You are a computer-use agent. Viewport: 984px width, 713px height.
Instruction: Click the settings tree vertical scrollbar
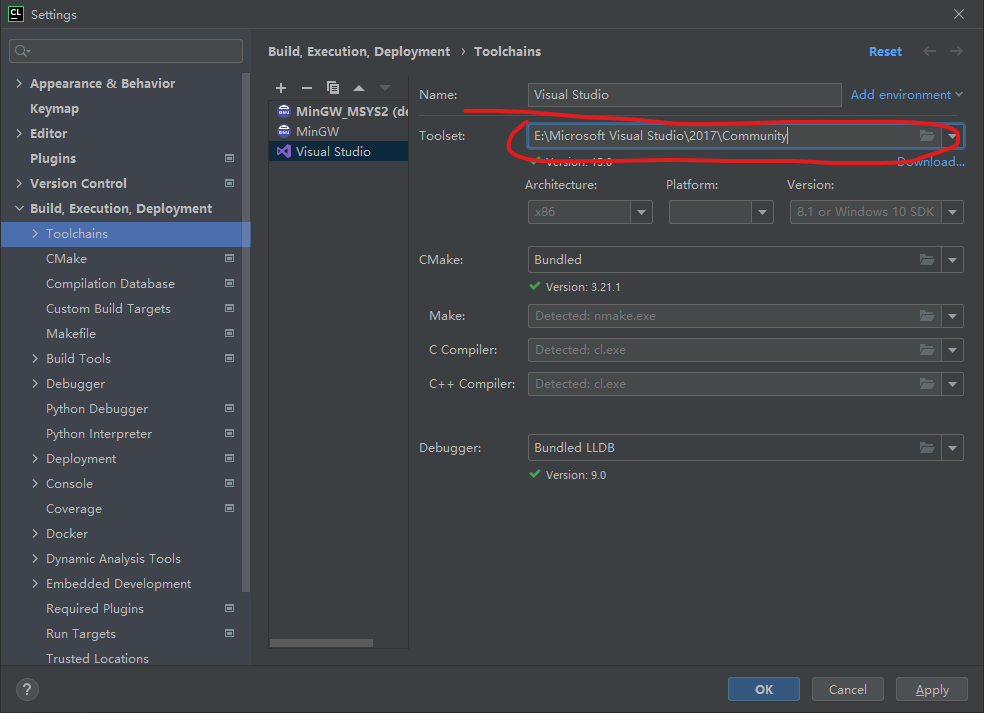(246, 333)
